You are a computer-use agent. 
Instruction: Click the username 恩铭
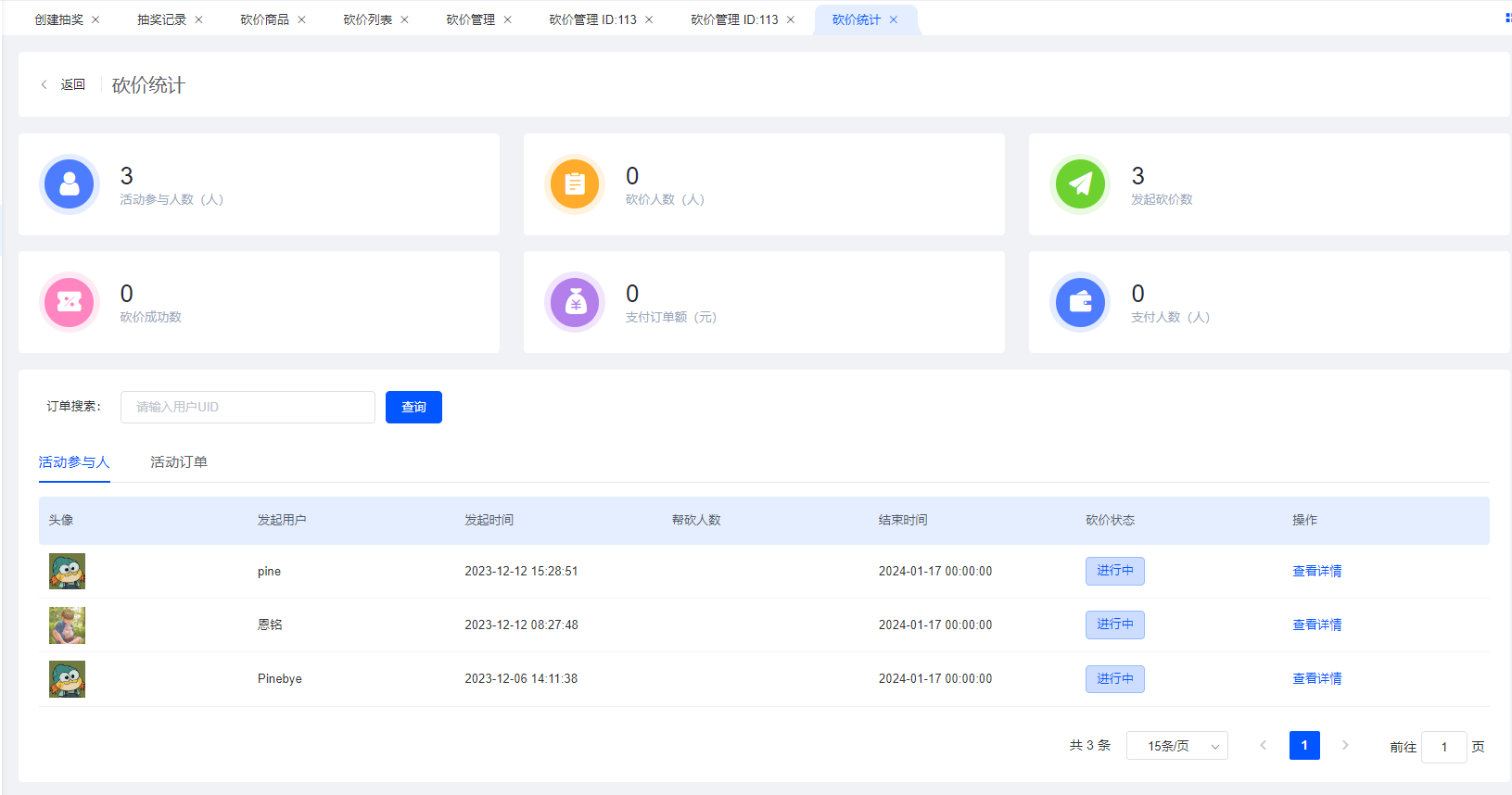(x=270, y=625)
